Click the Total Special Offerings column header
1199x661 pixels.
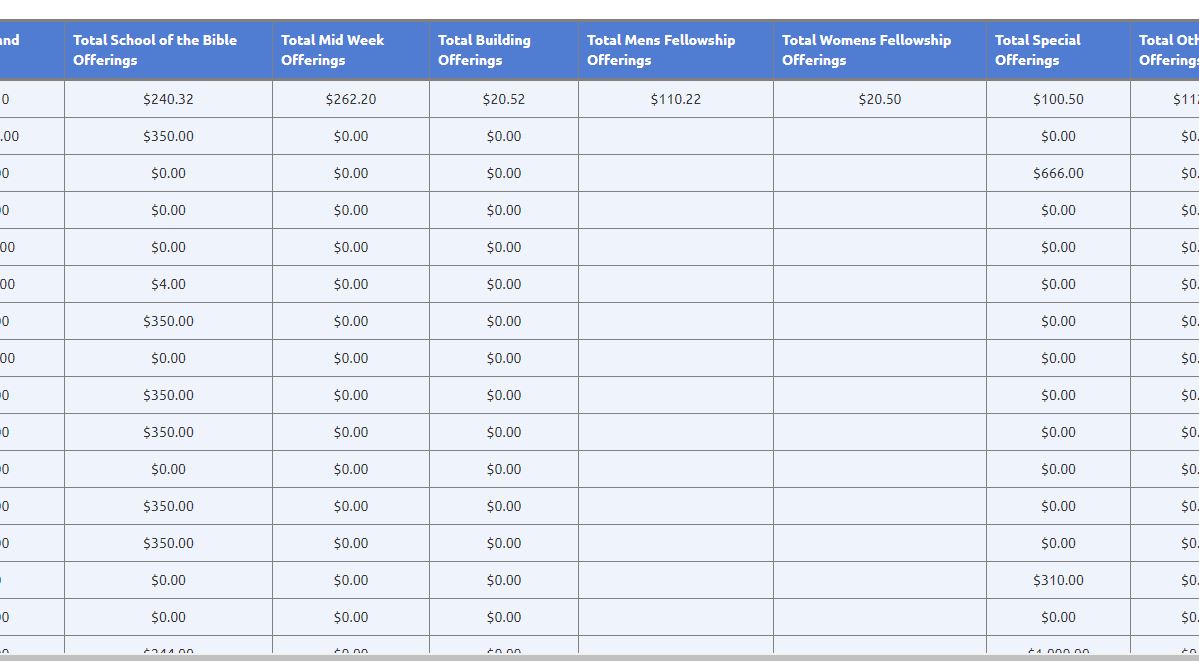tap(1037, 50)
